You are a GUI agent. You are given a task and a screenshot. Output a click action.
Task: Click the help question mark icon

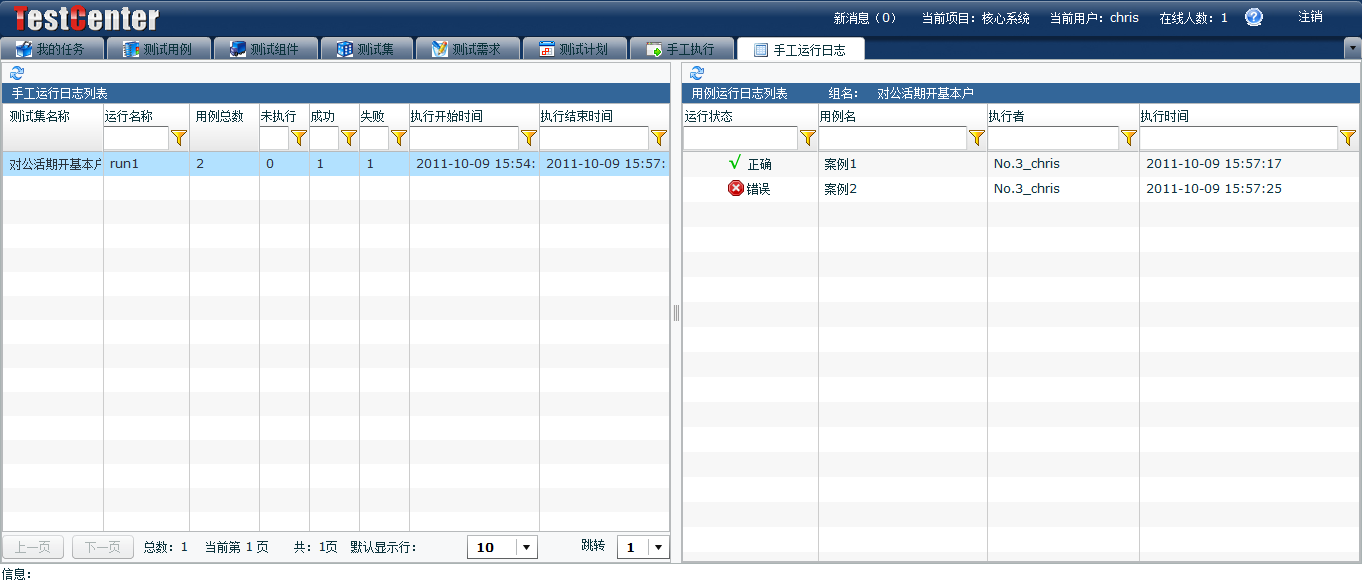[1253, 17]
